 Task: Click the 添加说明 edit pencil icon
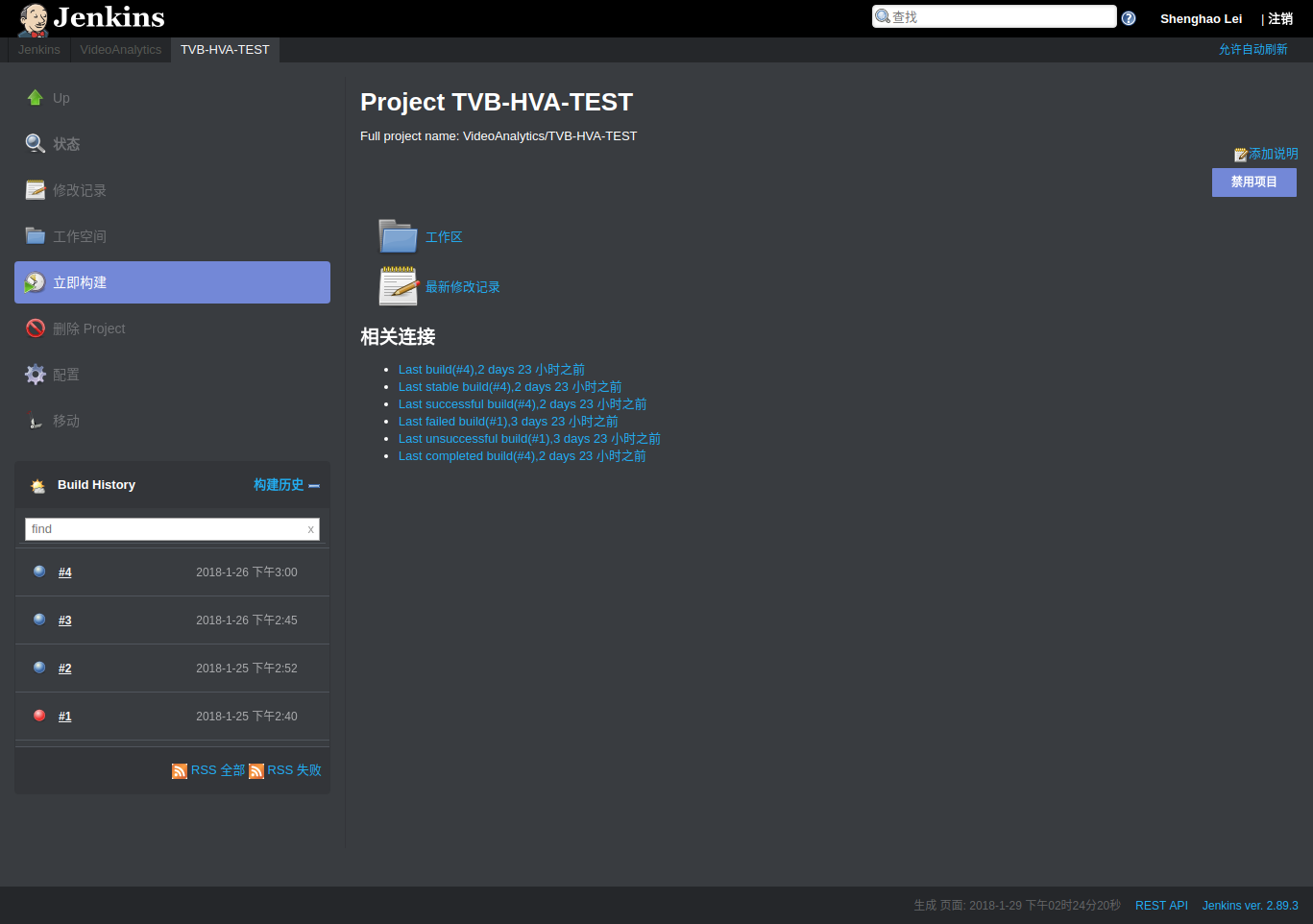pyautogui.click(x=1241, y=155)
